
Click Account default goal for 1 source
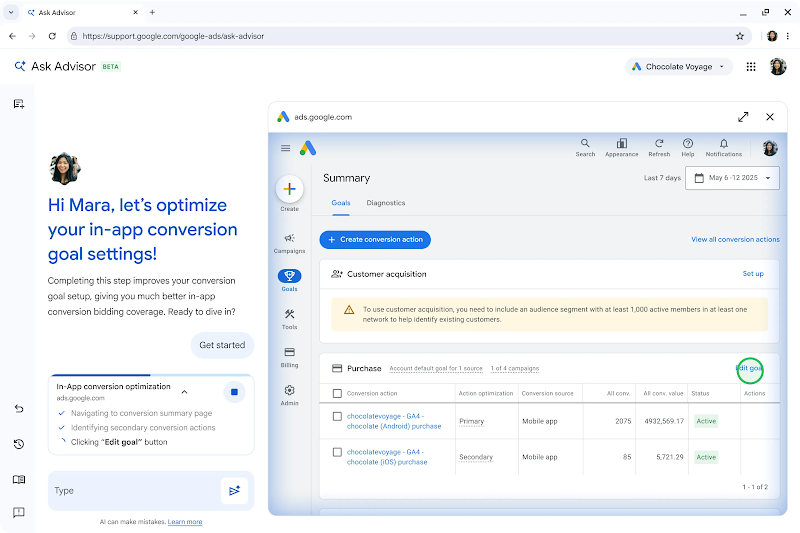436,368
